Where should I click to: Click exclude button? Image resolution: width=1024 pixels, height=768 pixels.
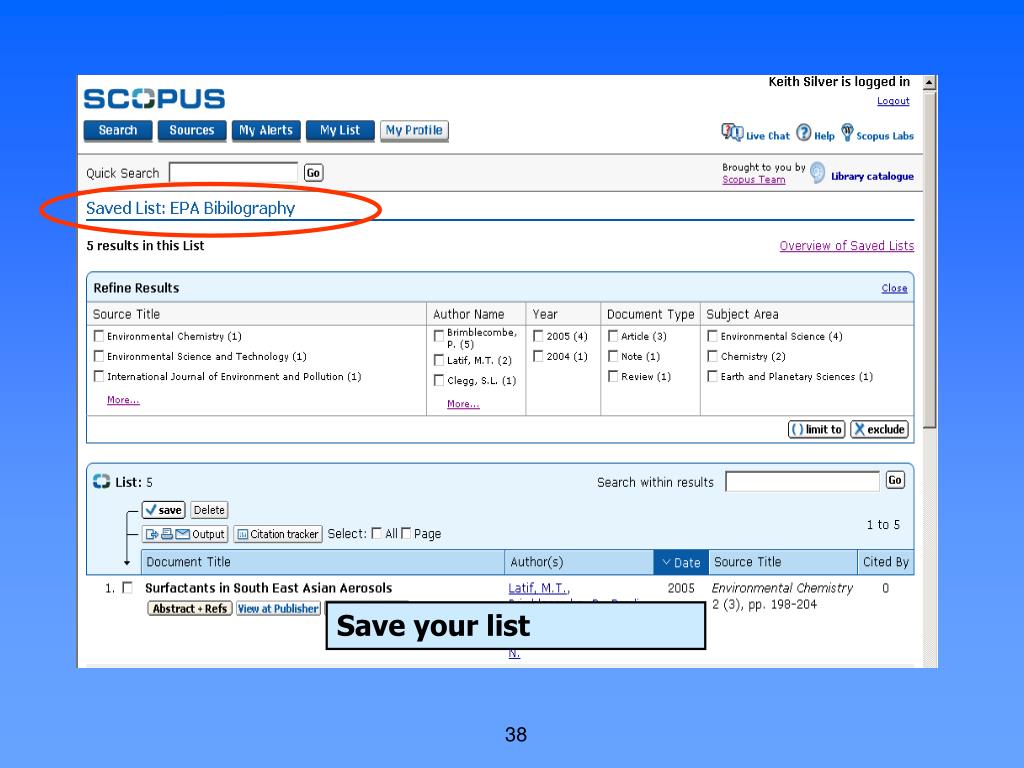[x=879, y=429]
